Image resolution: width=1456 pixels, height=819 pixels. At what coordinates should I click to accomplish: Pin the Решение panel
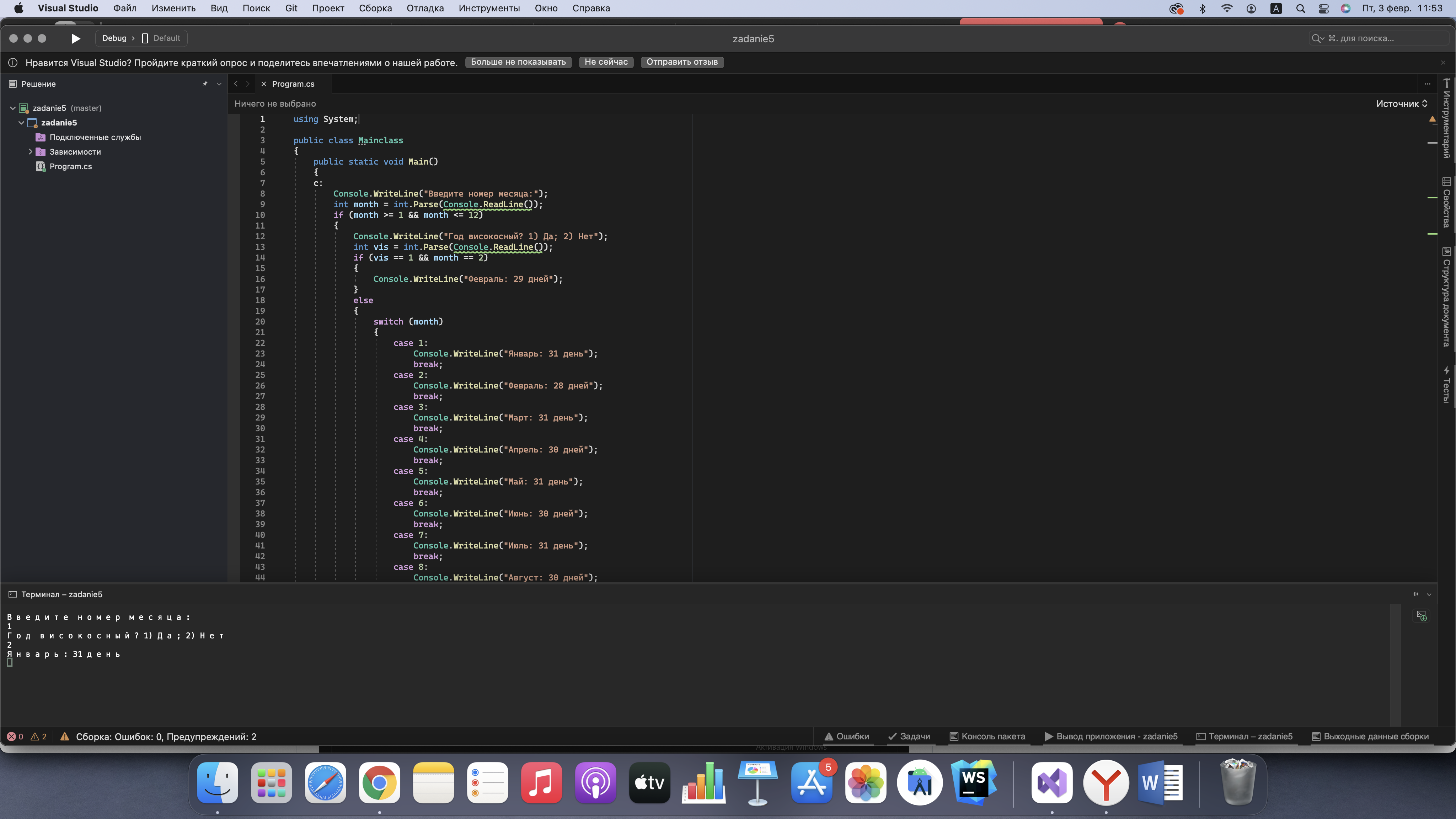tap(205, 84)
